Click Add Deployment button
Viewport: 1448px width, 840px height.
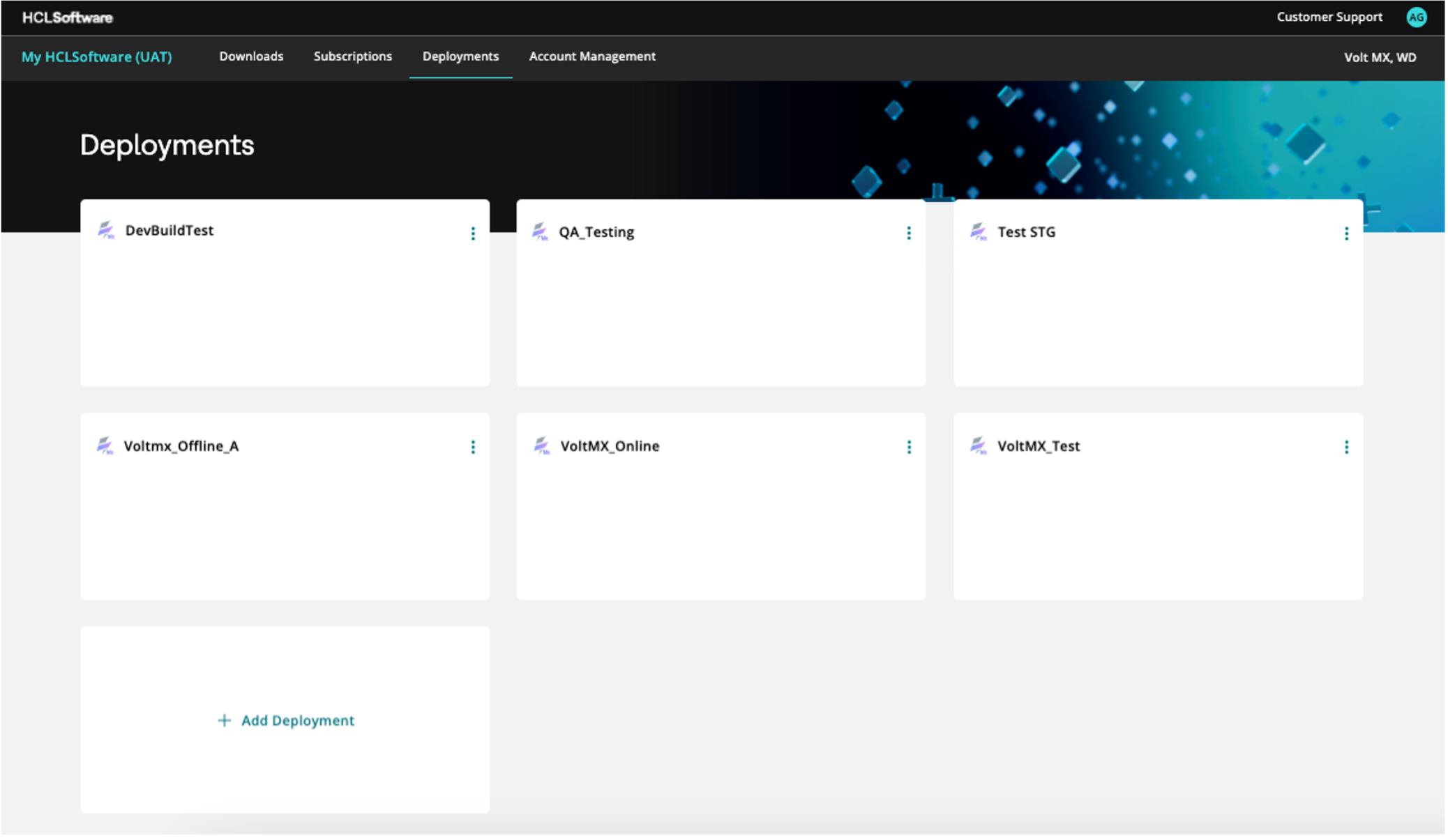pyautogui.click(x=297, y=720)
